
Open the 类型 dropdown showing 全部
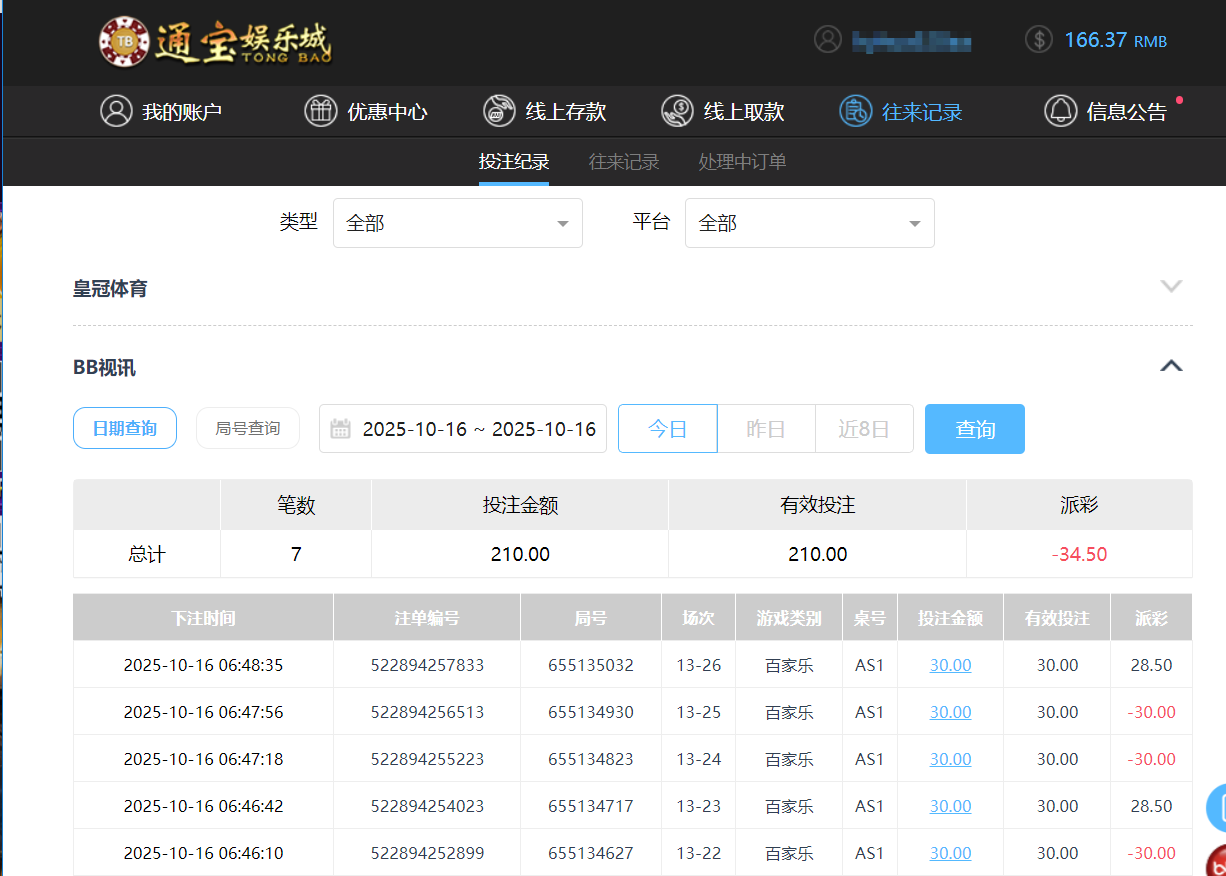point(457,222)
